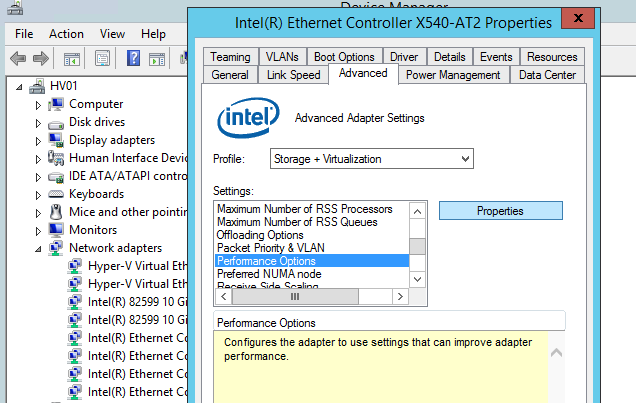The width and height of the screenshot is (636, 403).
Task: Click the Computer category icon
Action: point(56,104)
